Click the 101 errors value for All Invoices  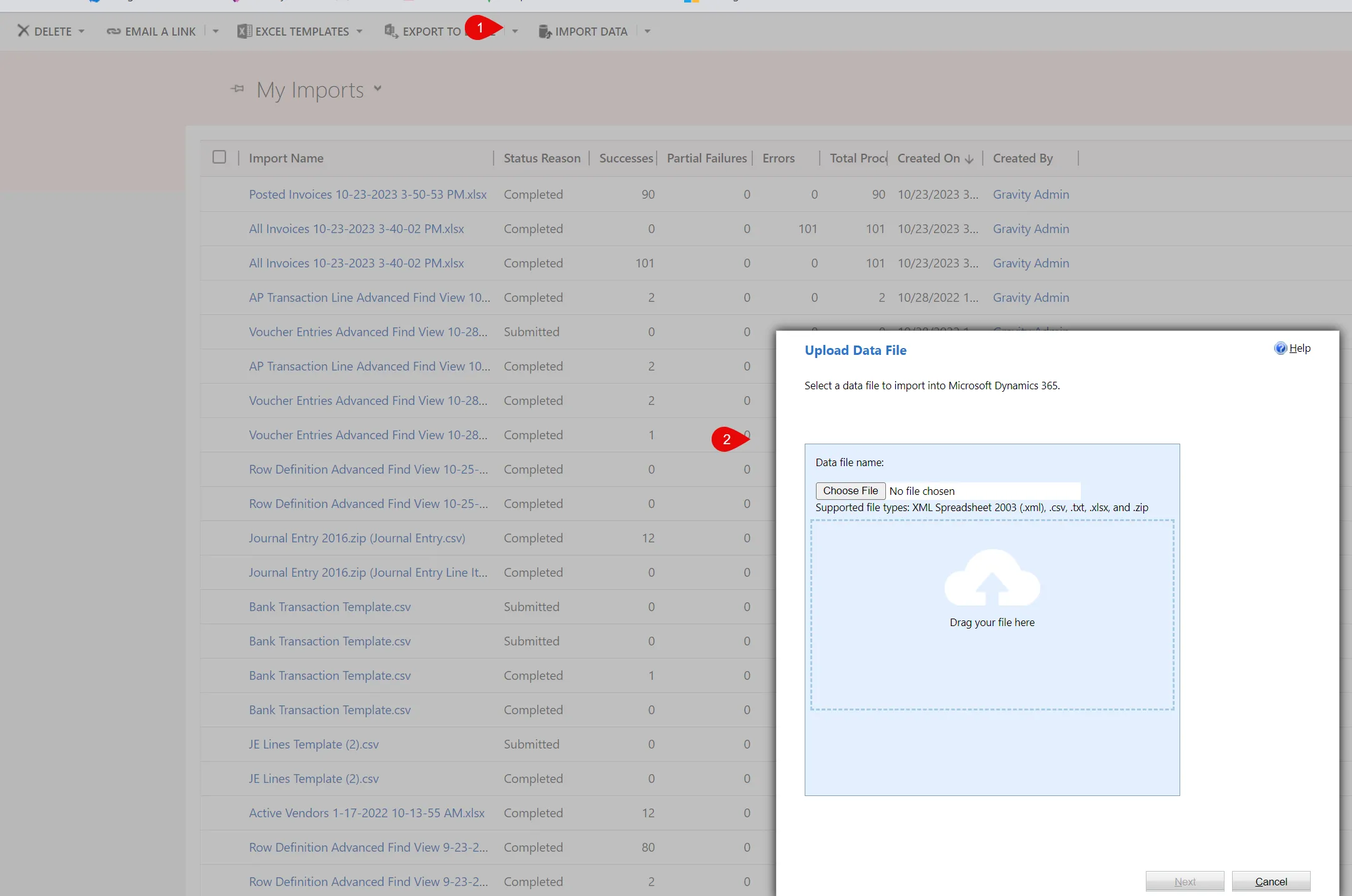[x=808, y=229]
